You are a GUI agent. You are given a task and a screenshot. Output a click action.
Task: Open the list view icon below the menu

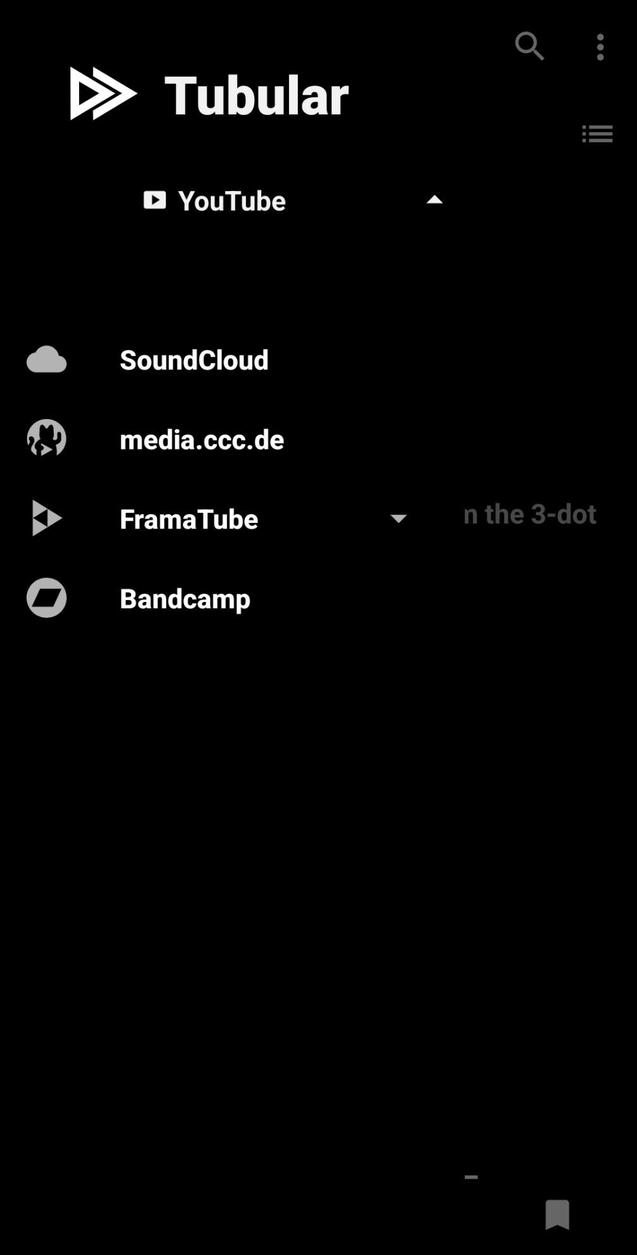(597, 133)
